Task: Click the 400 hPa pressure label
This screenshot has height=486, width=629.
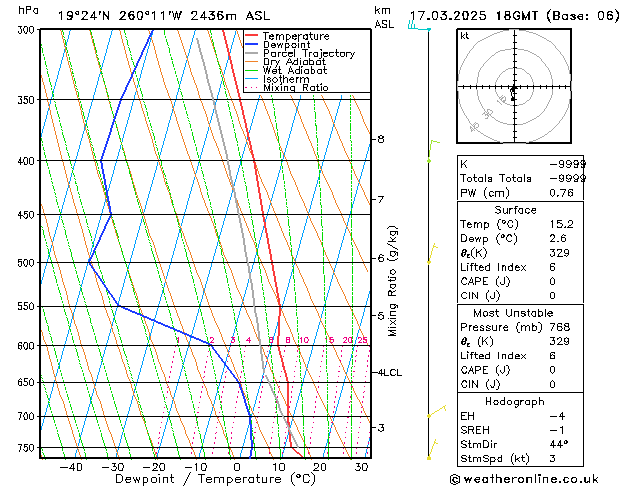Action: 28,161
